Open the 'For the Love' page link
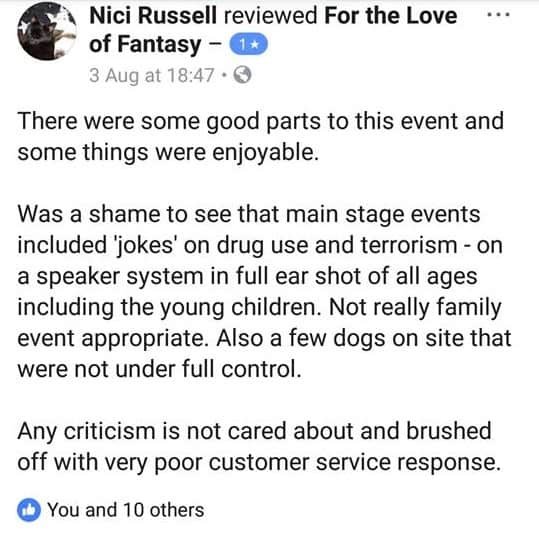539x535 pixels. 391,16
